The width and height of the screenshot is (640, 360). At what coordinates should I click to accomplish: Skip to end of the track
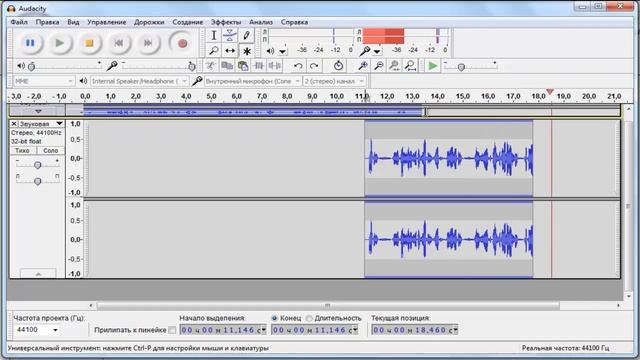coord(148,43)
